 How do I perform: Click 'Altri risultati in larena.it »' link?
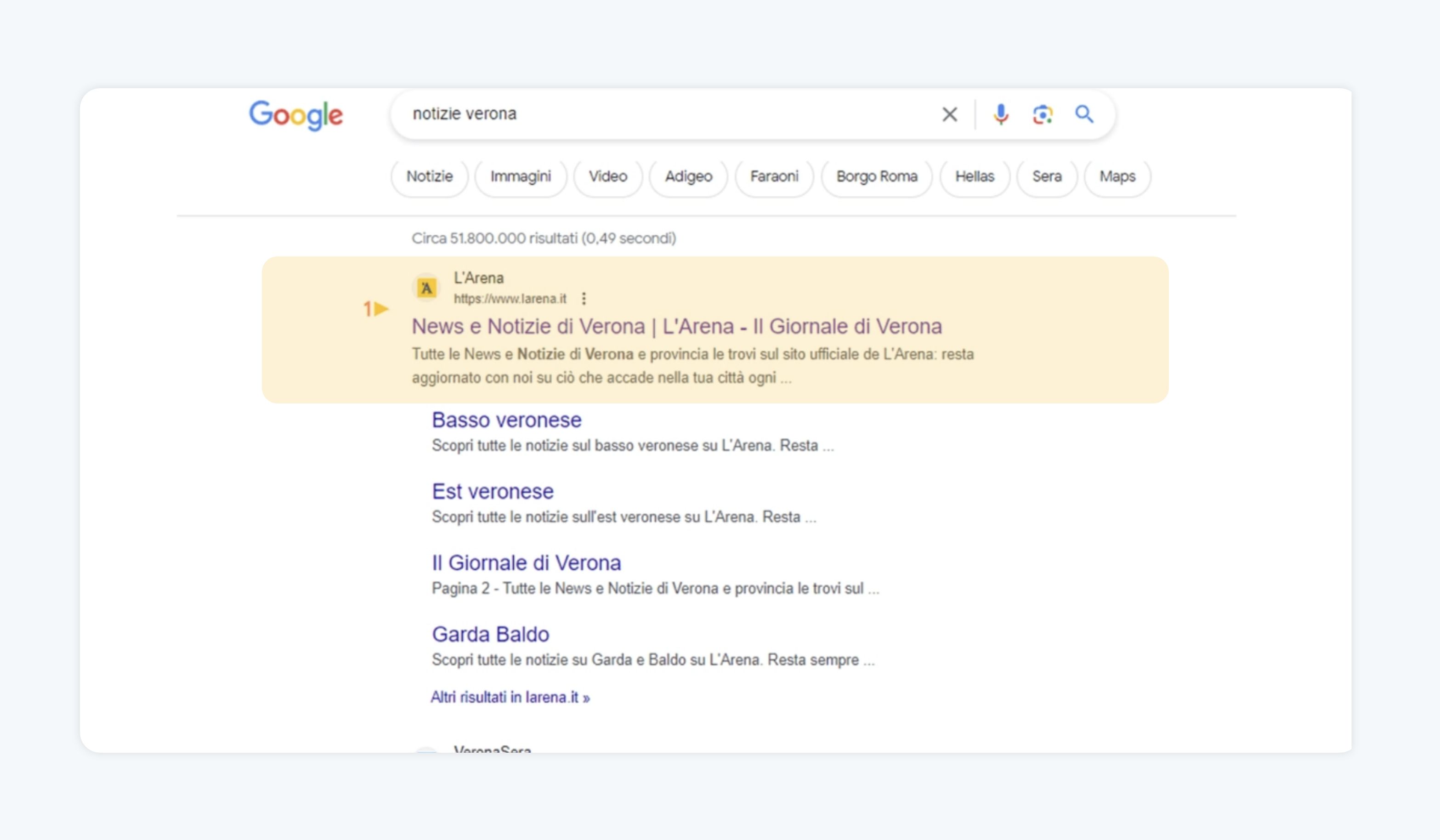point(510,697)
